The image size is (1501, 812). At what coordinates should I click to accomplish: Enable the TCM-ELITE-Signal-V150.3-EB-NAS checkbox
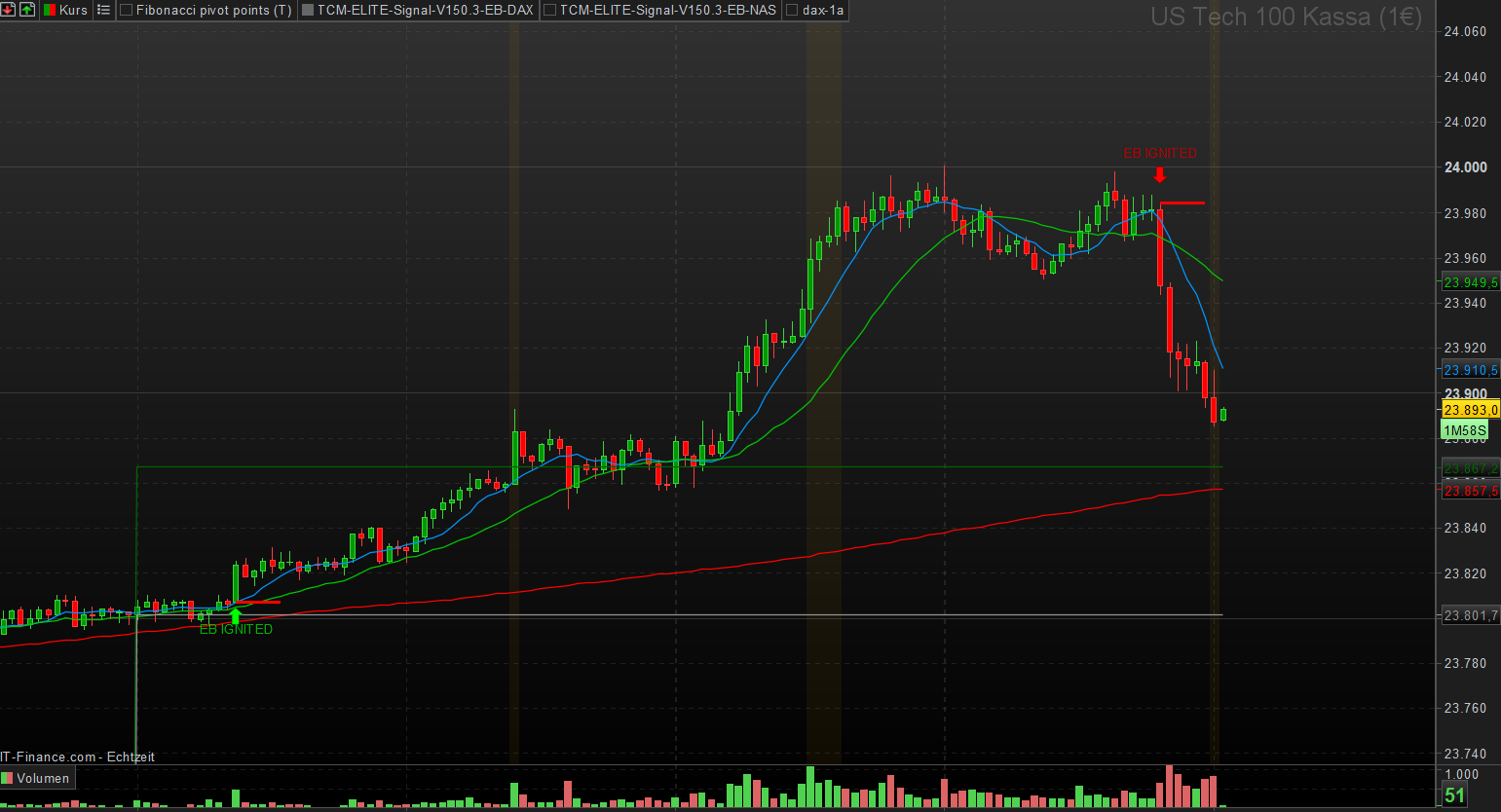(x=550, y=10)
